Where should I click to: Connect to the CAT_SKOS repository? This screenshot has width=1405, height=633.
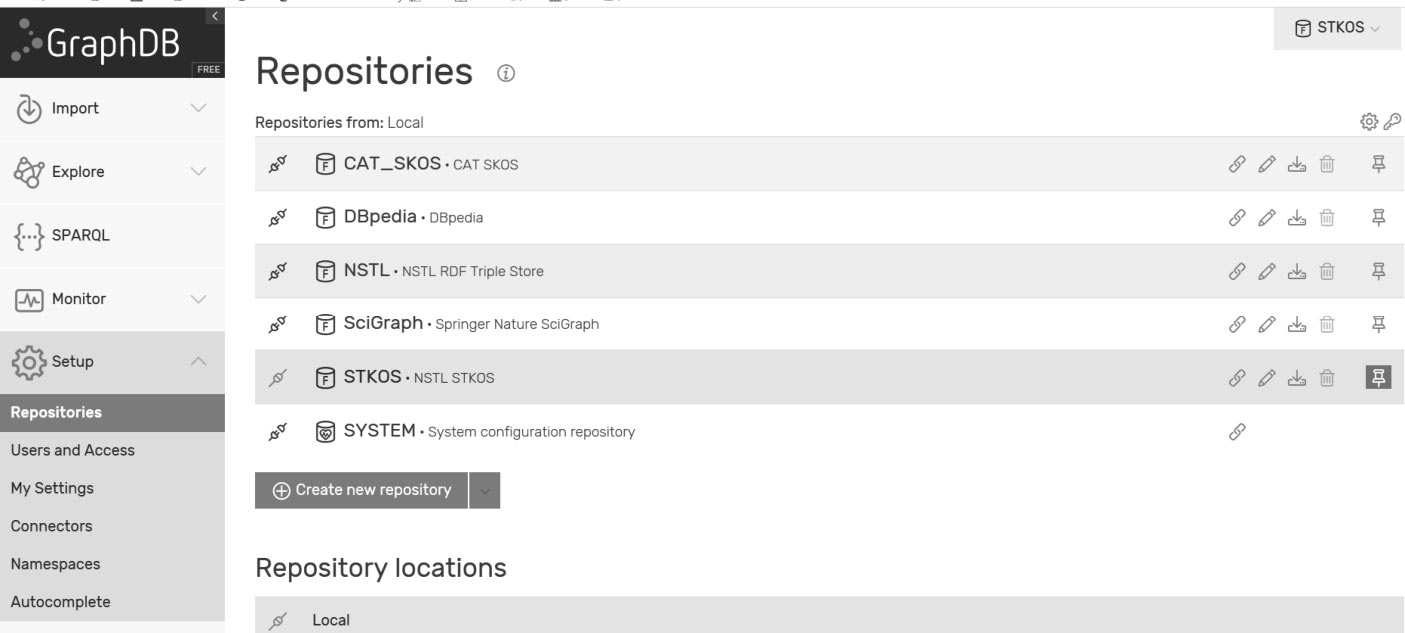point(279,164)
